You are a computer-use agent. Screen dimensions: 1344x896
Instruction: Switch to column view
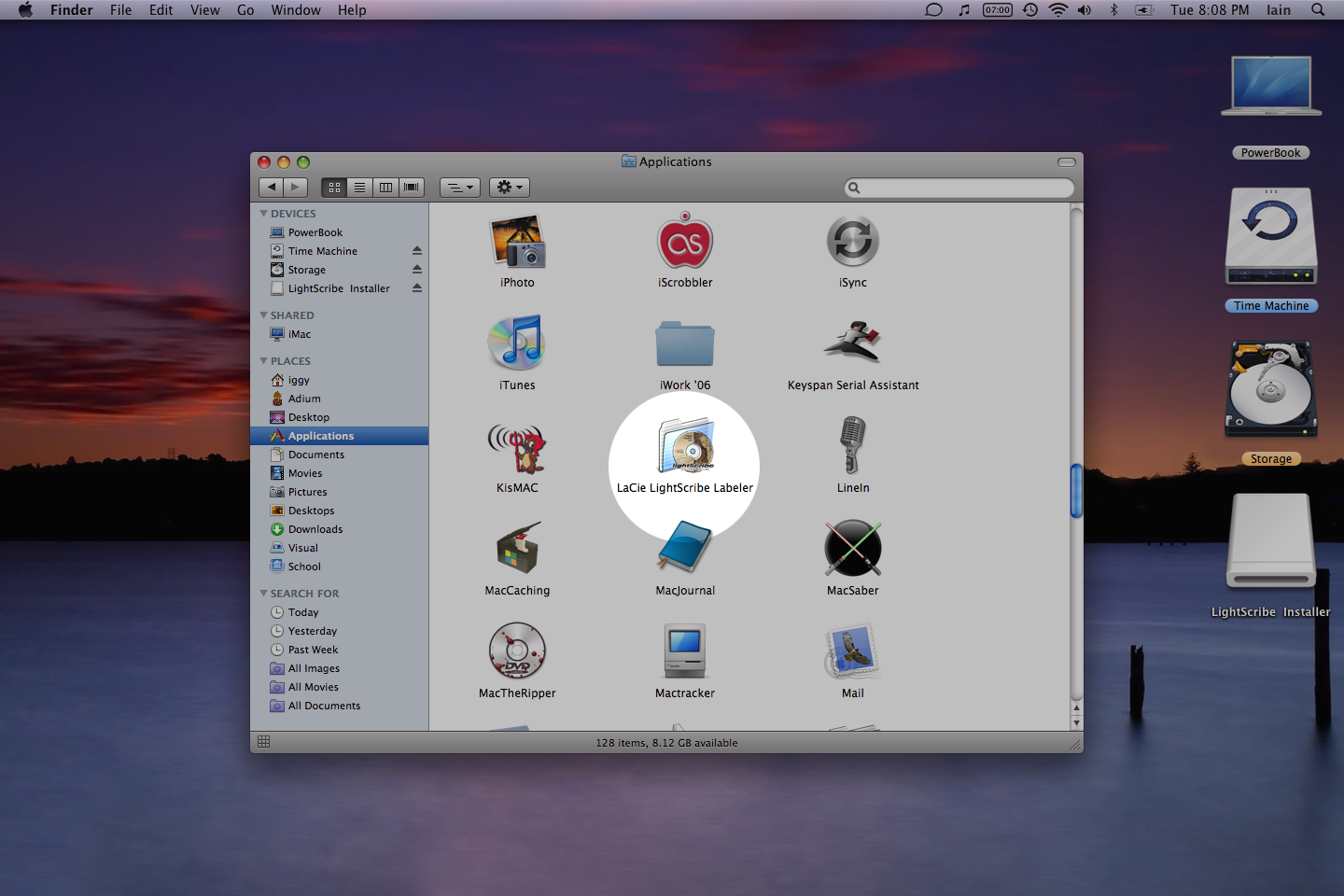[x=385, y=188]
